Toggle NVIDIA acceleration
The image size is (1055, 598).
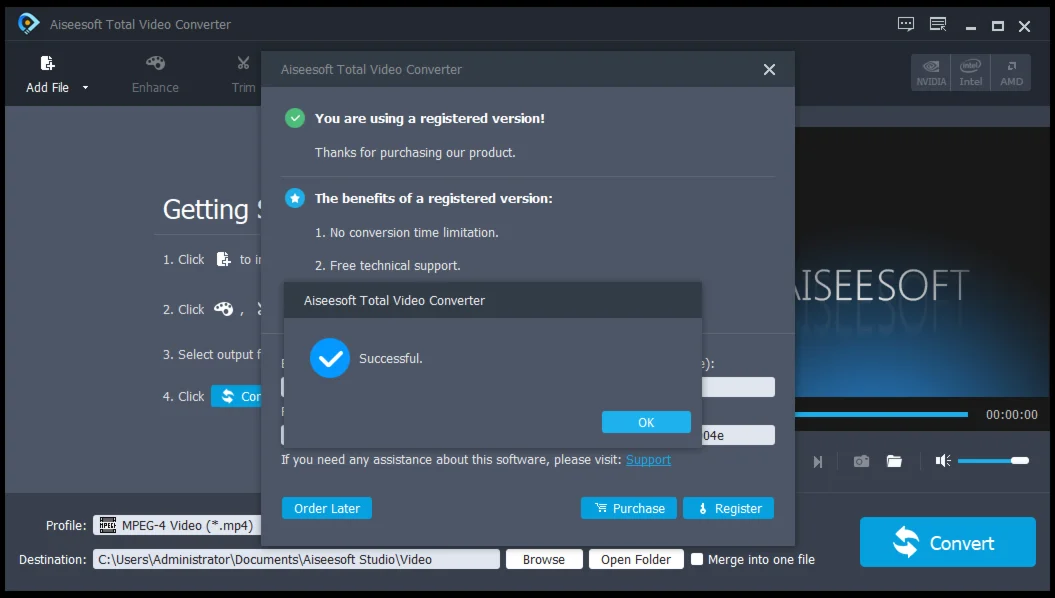tap(931, 73)
